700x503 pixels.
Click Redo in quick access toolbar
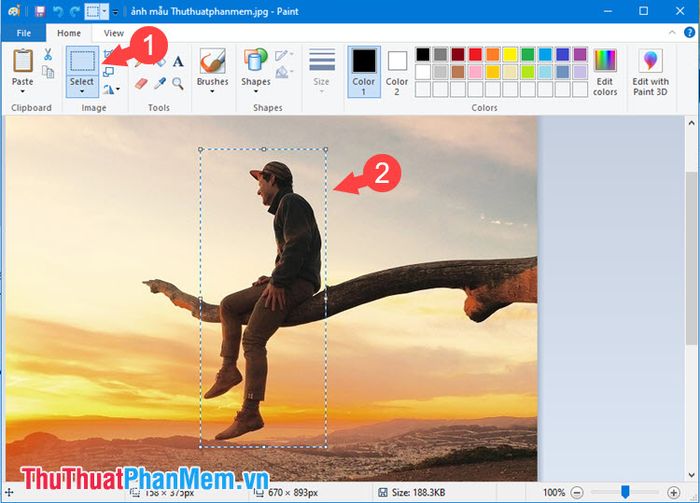[x=75, y=11]
